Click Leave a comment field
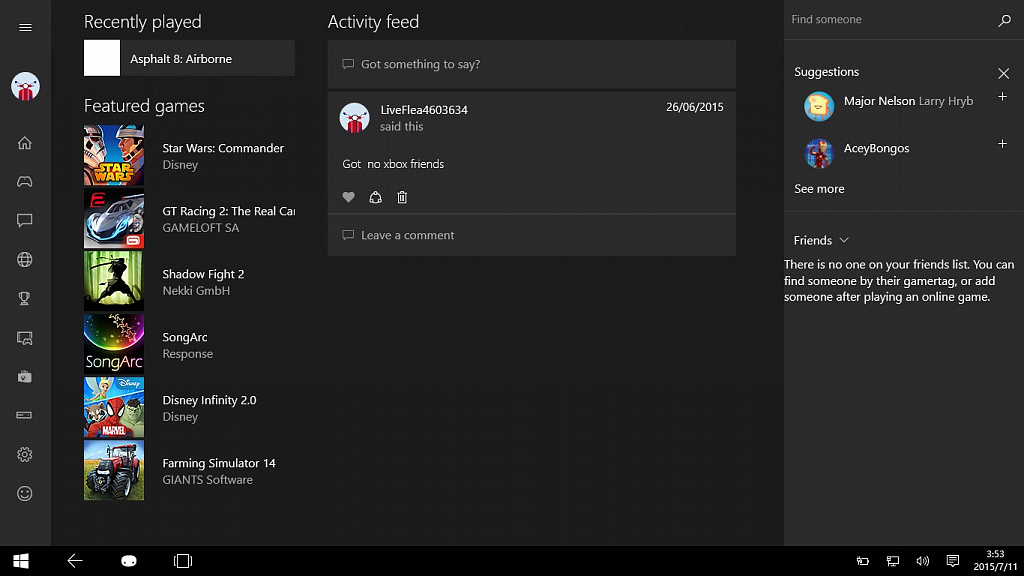The image size is (1024, 576). point(532,235)
